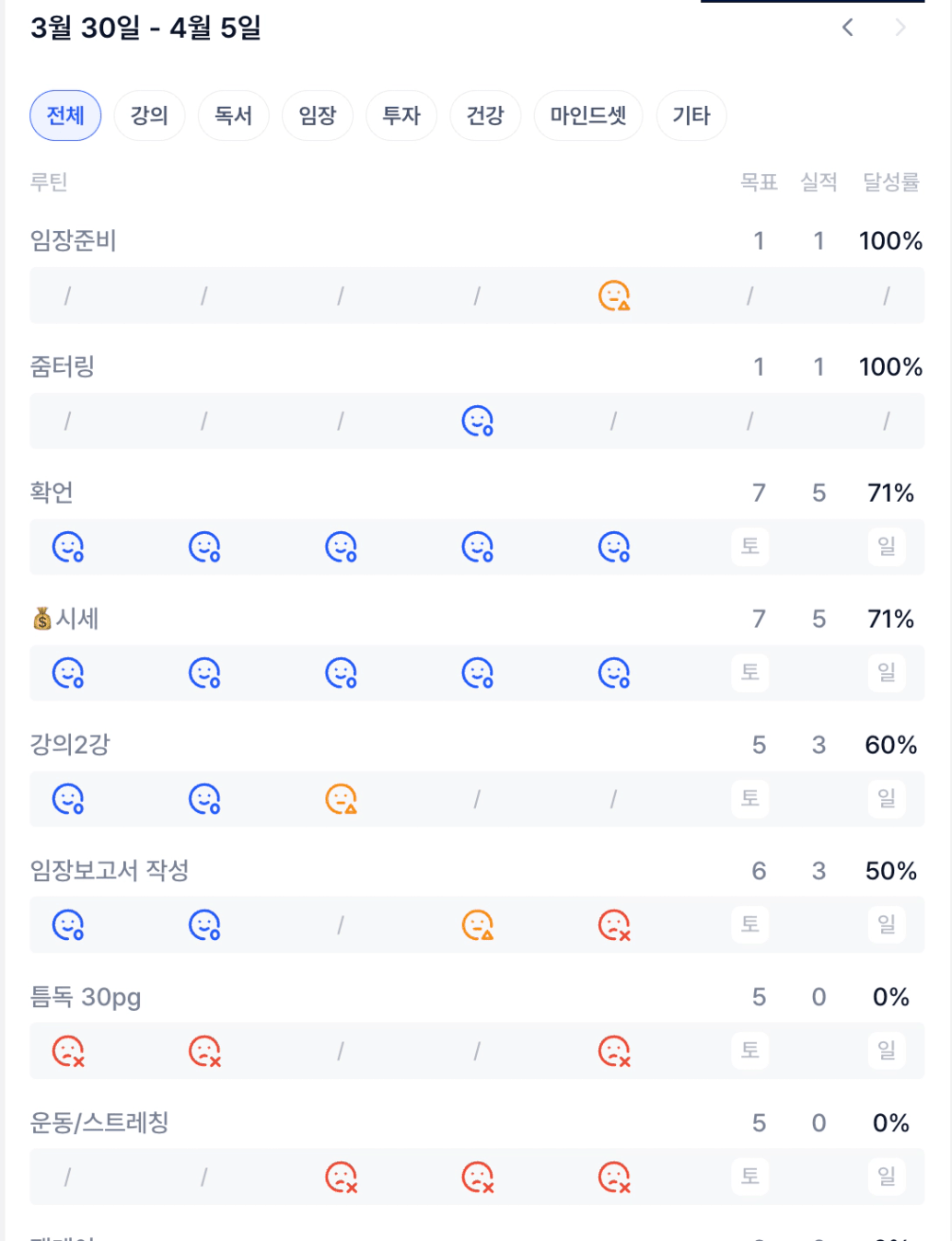Go to the next week with right chevron
This screenshot has width=952, height=1241.
click(900, 28)
